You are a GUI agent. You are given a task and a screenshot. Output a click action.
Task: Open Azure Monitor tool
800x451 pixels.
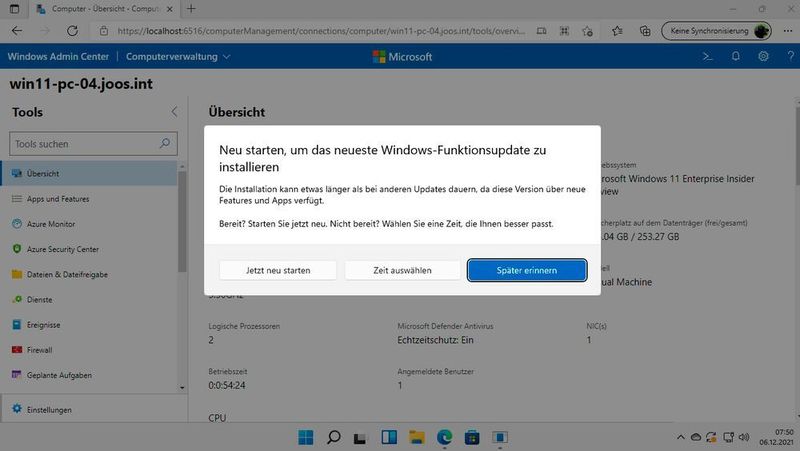(90, 224)
